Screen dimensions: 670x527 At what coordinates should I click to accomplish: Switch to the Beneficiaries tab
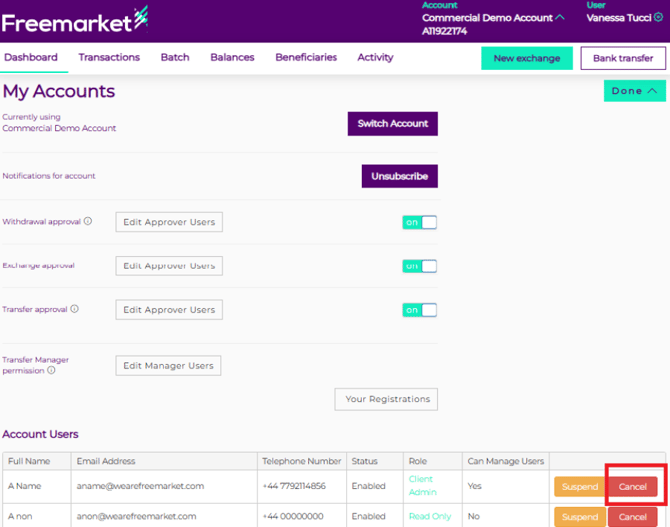point(306,57)
